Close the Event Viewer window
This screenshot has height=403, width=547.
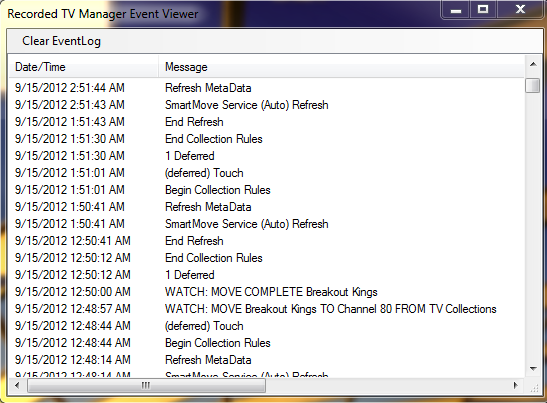(x=520, y=10)
